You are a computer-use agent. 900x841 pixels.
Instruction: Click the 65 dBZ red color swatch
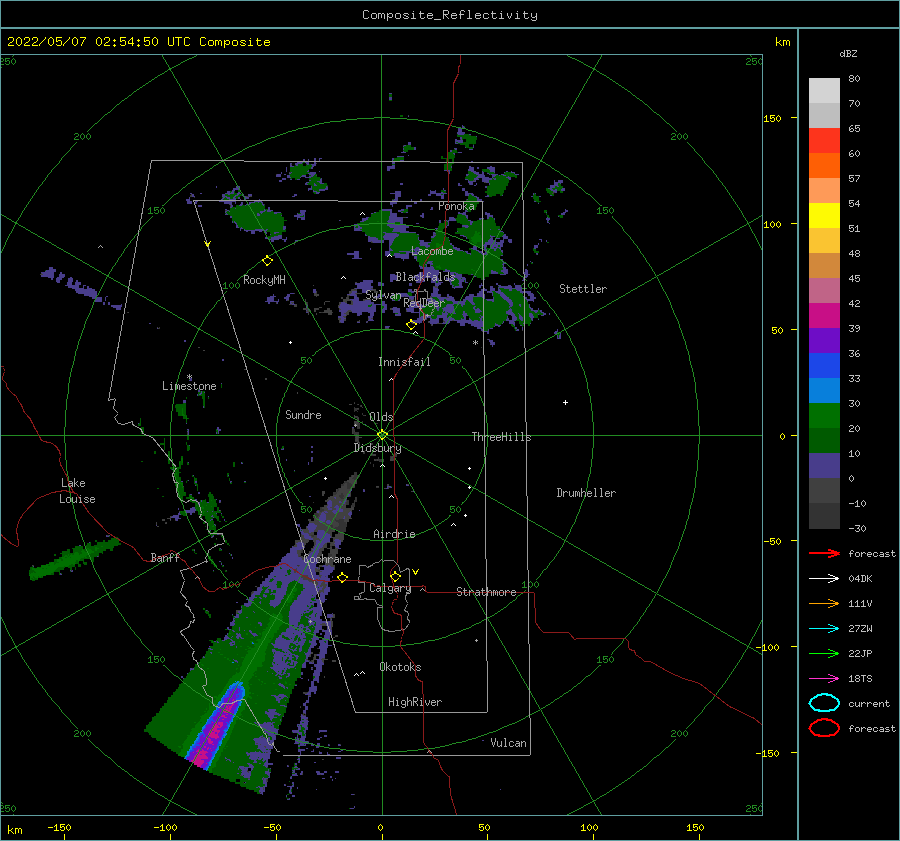tap(824, 141)
